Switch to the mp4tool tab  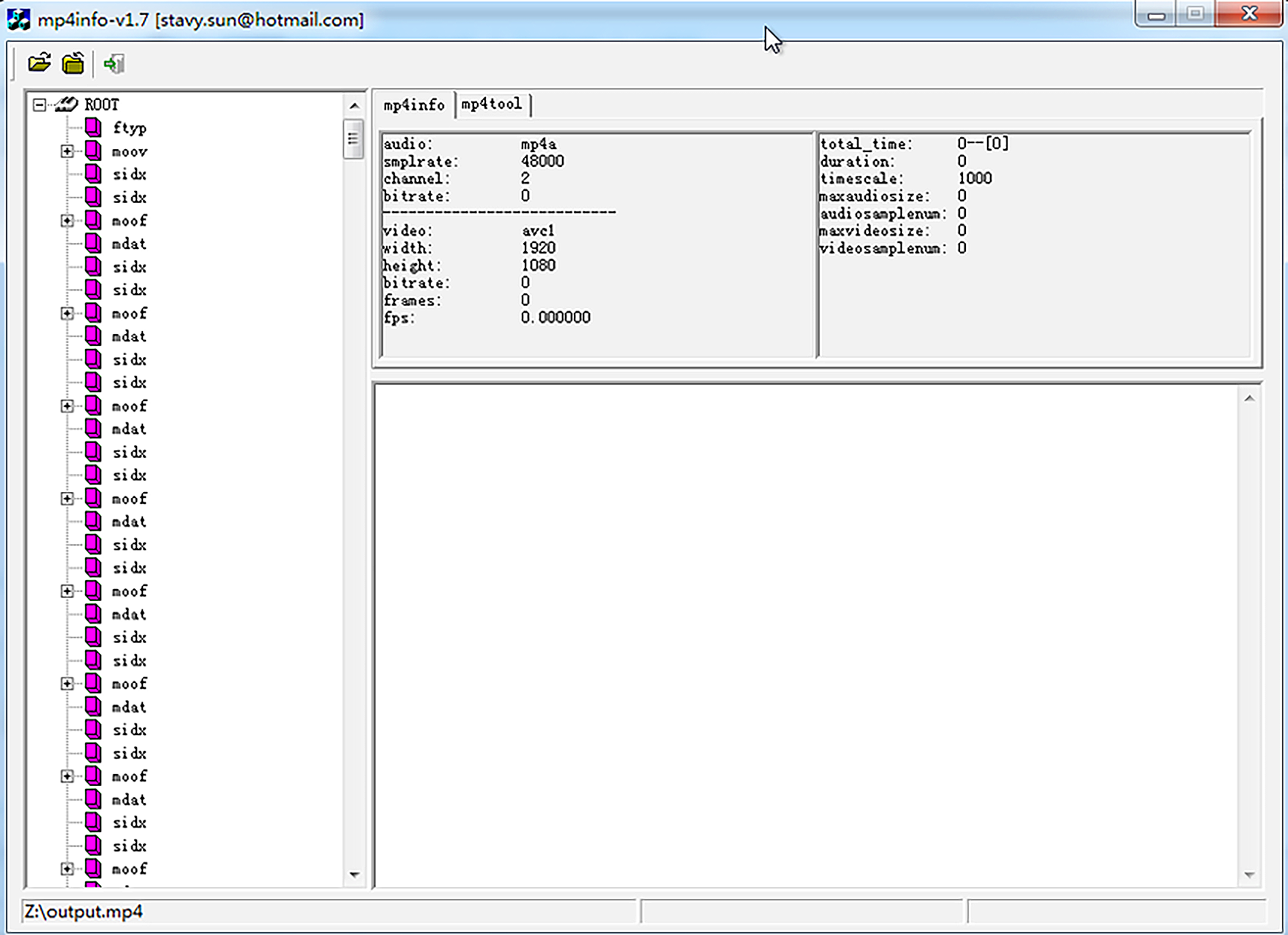point(491,104)
